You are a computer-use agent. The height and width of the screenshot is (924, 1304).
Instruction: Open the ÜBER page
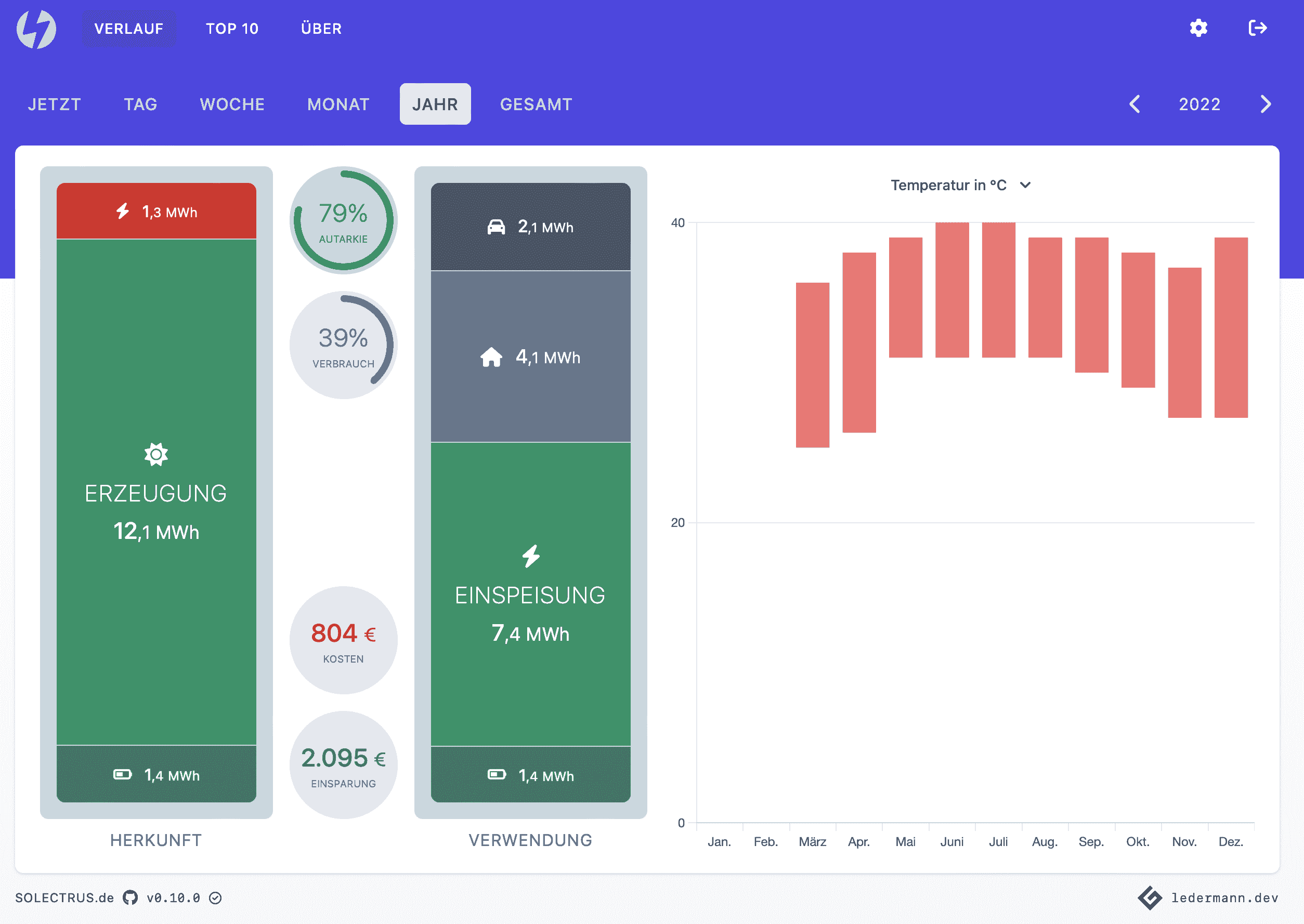(x=321, y=29)
